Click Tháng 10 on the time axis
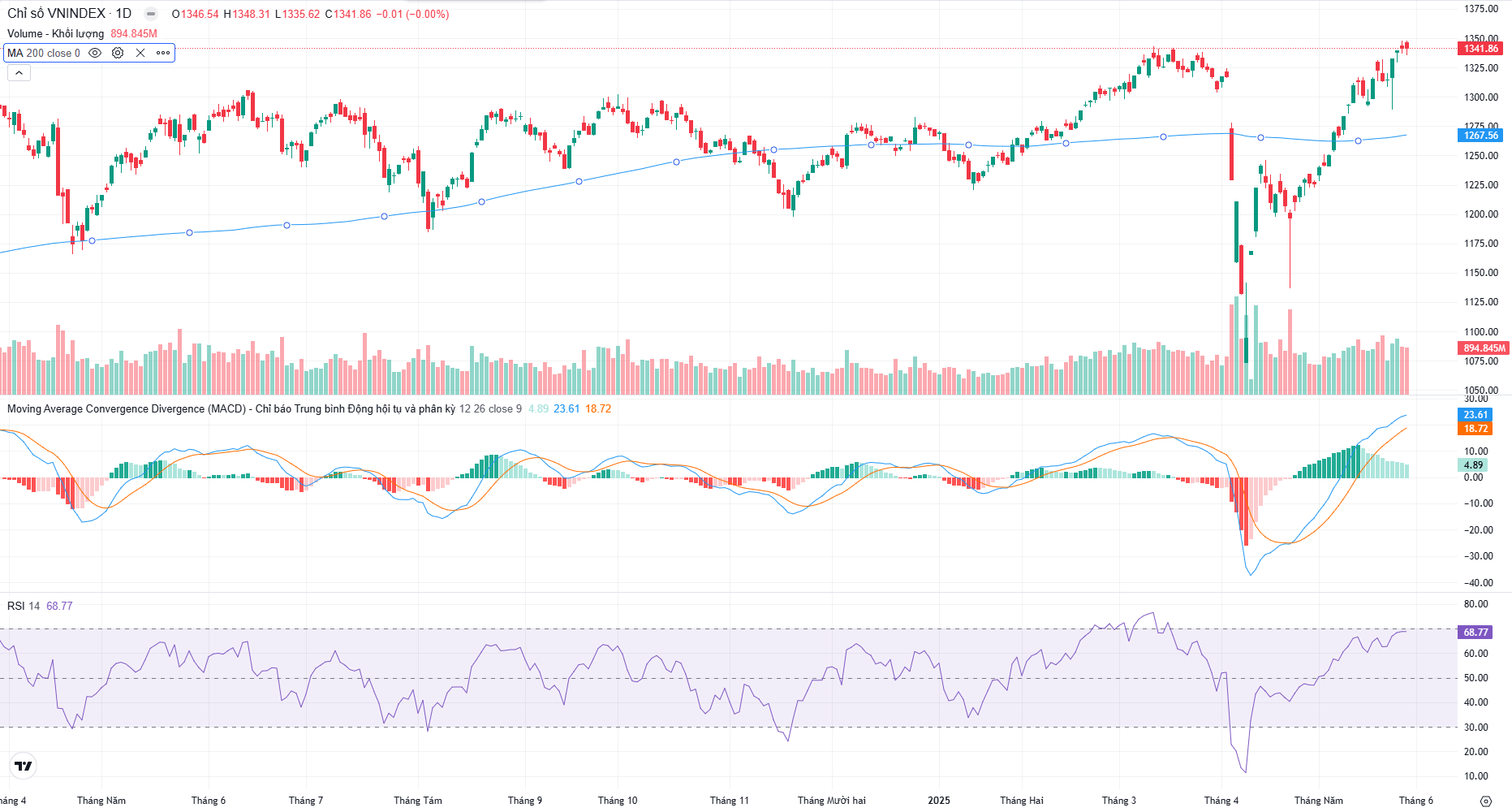Image resolution: width=1512 pixels, height=812 pixels. pyautogui.click(x=618, y=801)
